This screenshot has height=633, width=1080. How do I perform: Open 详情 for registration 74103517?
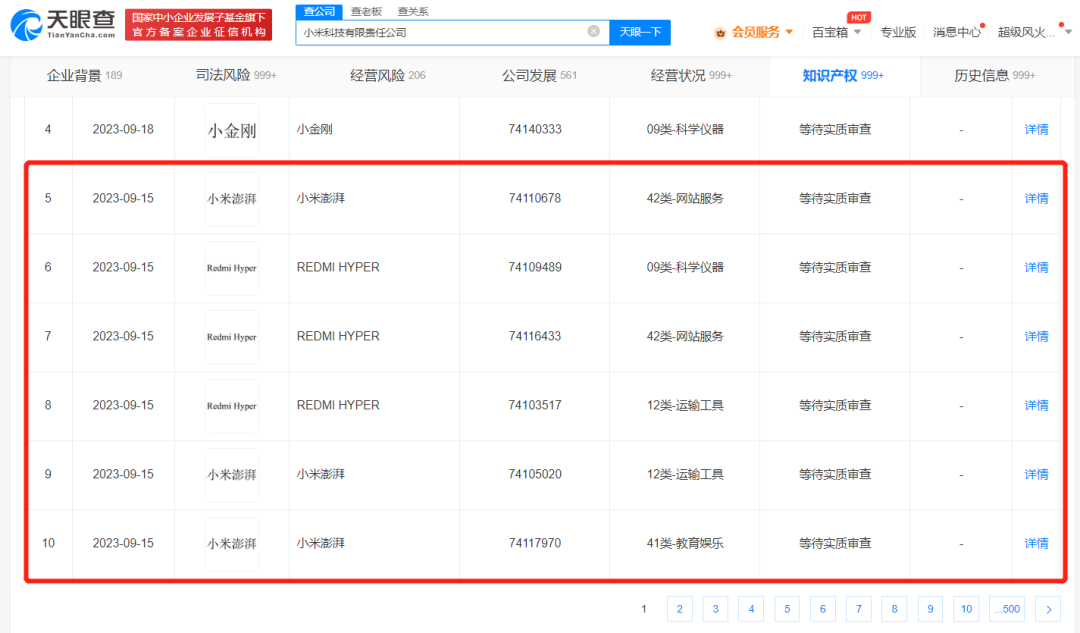pyautogui.click(x=1036, y=405)
